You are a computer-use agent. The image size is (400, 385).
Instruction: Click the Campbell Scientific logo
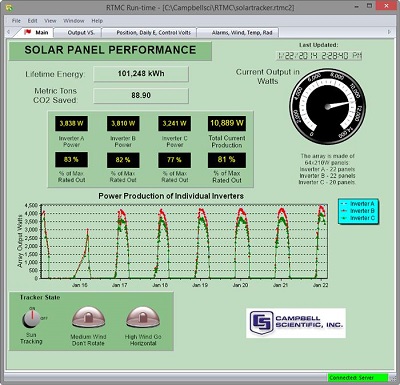pos(296,323)
